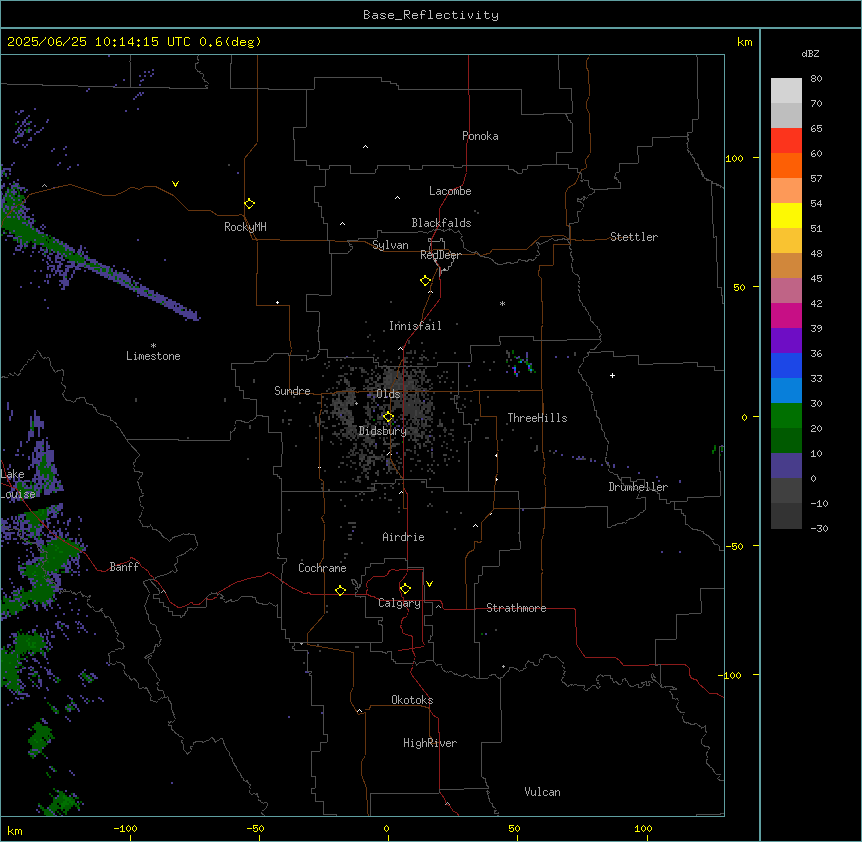
Task: Click the -30 value on the dBZ scale
Action: (x=819, y=528)
